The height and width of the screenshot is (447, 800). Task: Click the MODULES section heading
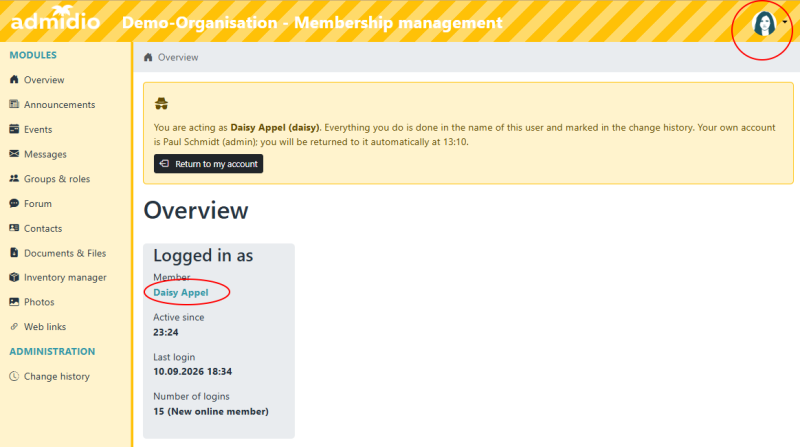[x=33, y=55]
